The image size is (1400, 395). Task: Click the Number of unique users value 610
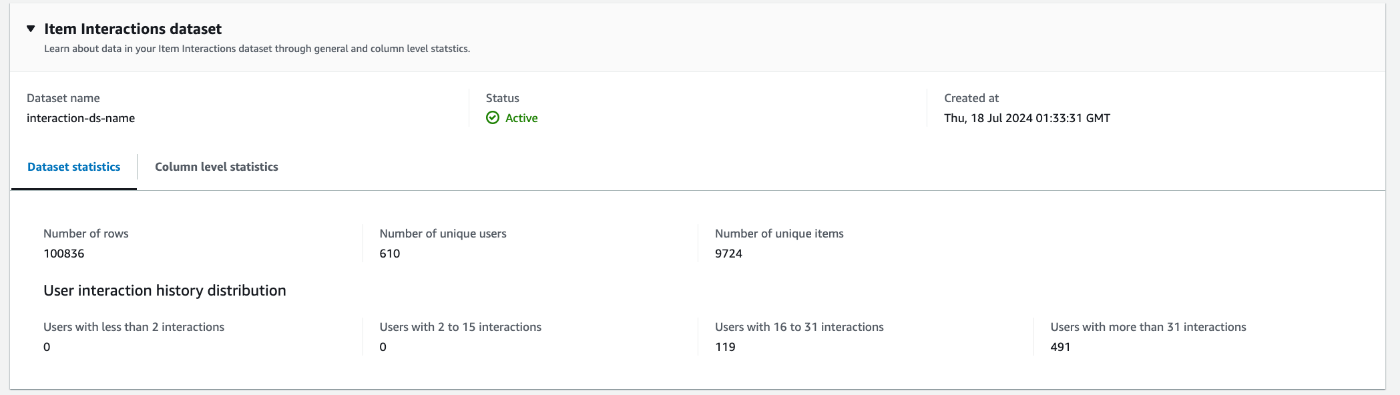390,253
